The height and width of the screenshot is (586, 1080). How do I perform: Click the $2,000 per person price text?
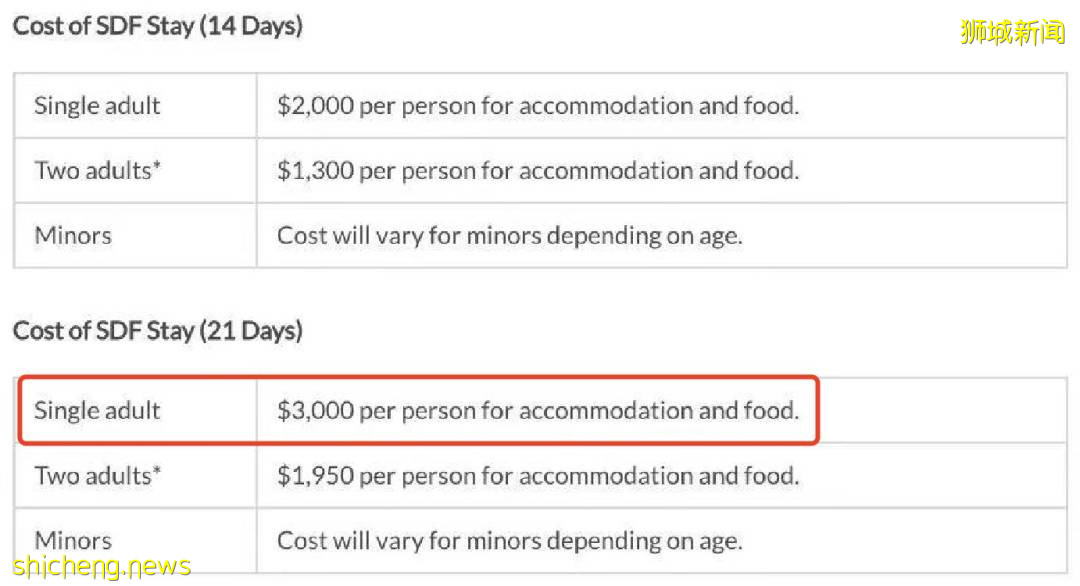click(x=537, y=106)
